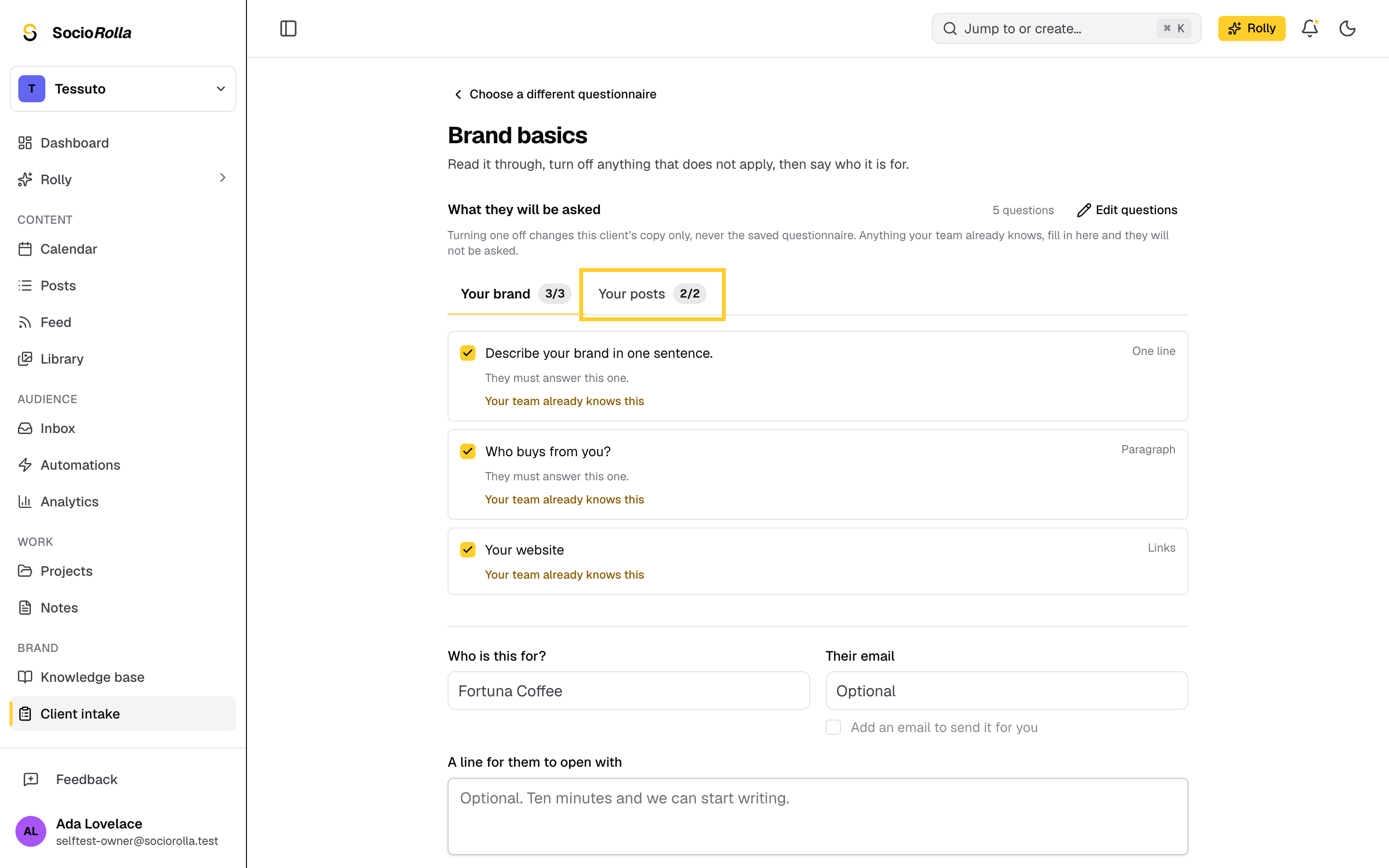
Task: Click the Automations lightning icon
Action: [x=25, y=465]
